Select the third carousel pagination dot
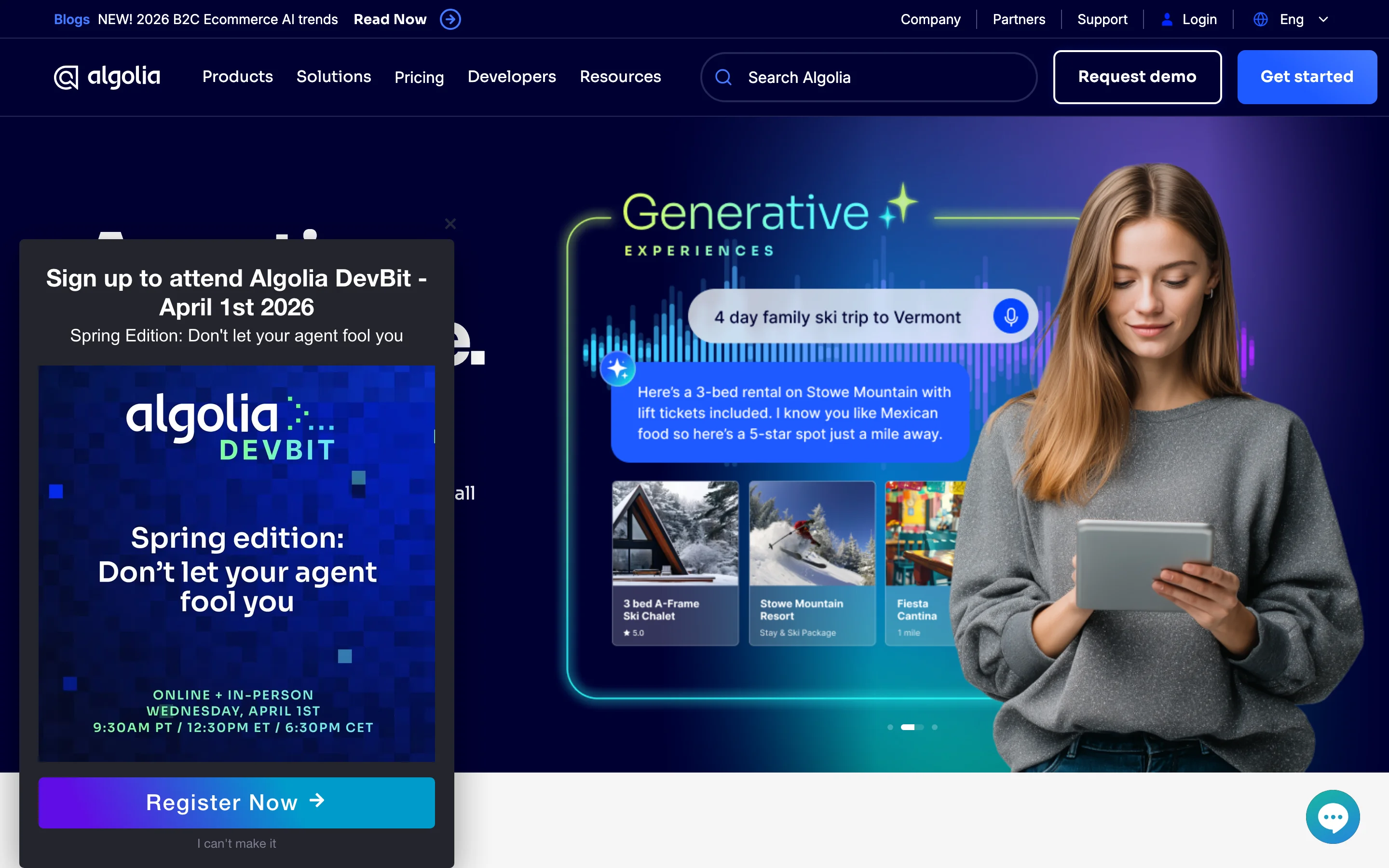The width and height of the screenshot is (1389, 868). pos(933,727)
